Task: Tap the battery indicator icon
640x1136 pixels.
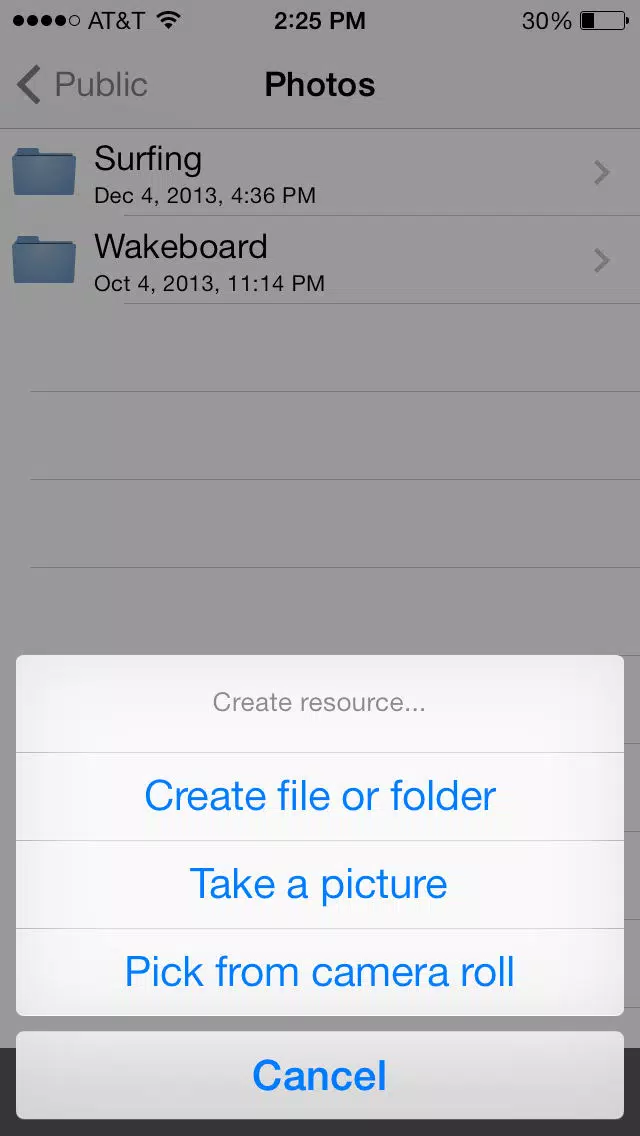Action: [x=604, y=20]
